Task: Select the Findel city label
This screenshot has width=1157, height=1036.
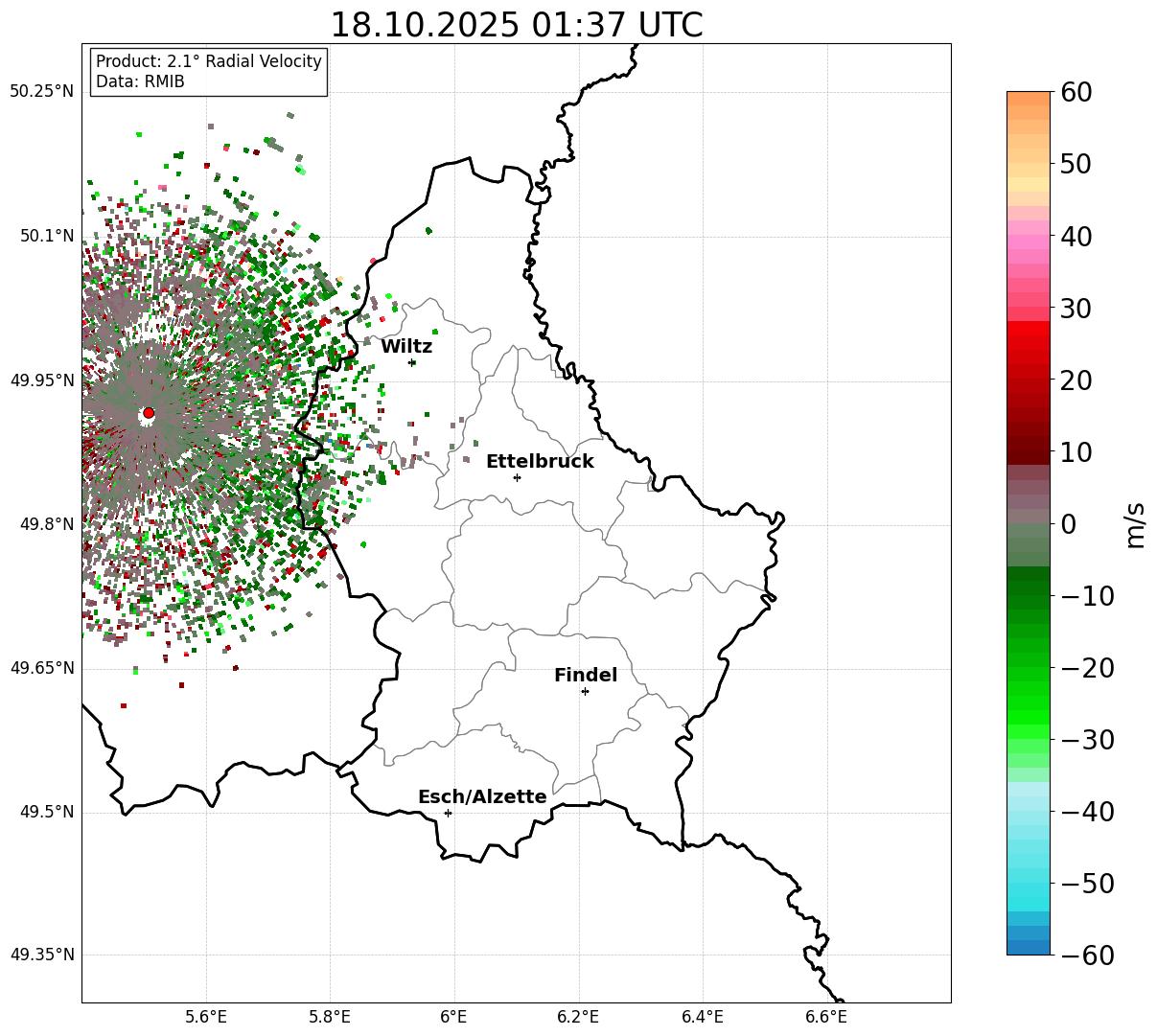Action: (586, 676)
